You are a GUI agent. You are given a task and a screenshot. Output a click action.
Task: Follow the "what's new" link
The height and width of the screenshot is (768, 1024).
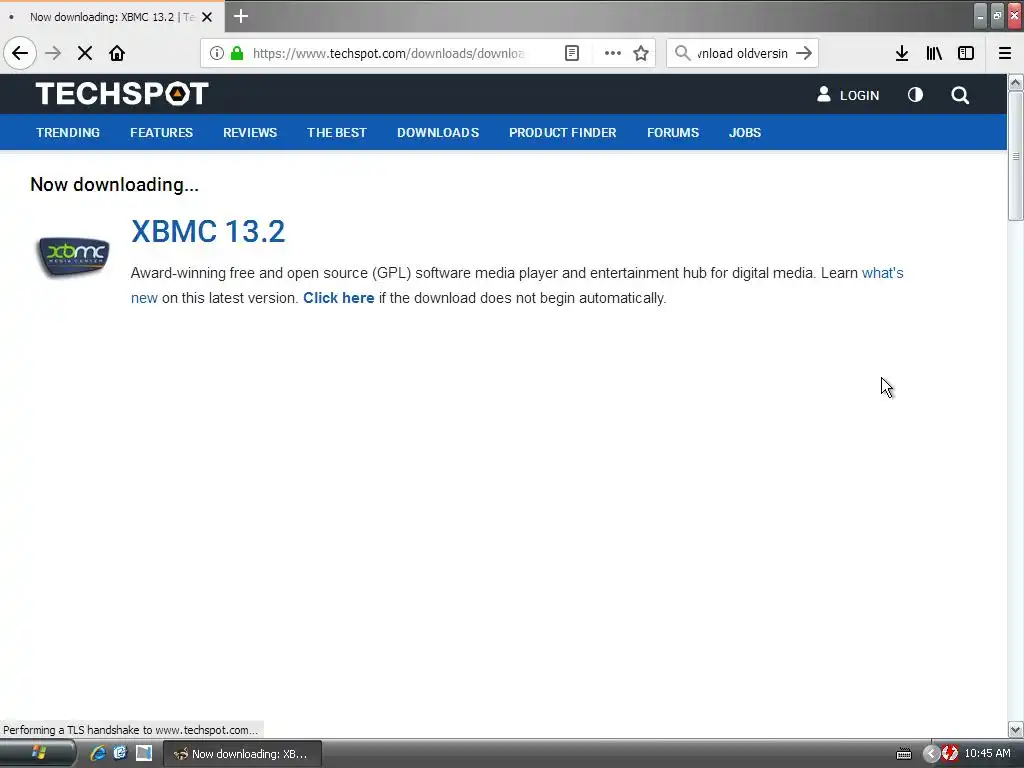[x=883, y=273]
